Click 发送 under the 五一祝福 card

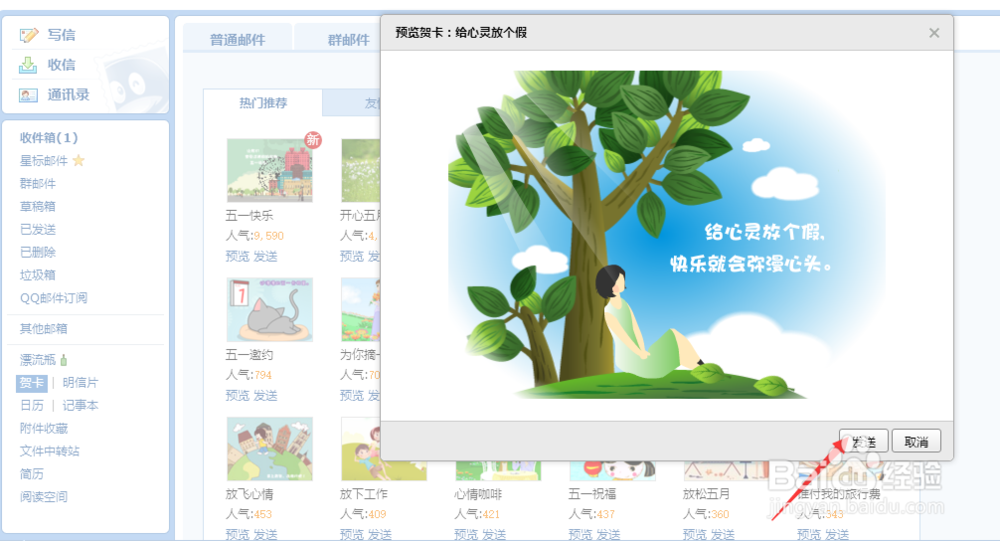608,534
